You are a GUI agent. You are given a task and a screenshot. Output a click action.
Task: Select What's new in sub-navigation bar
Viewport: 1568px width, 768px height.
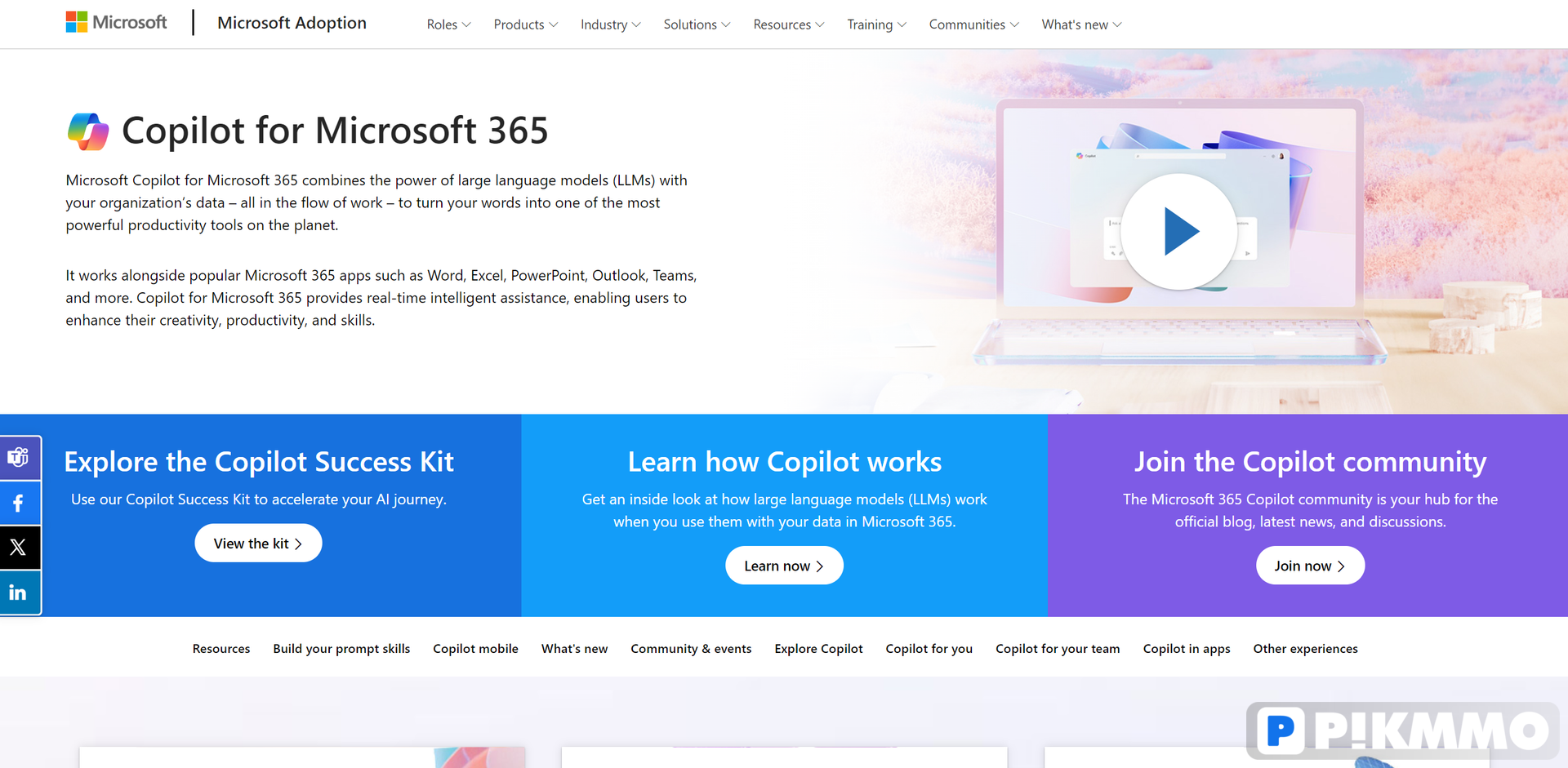coord(574,649)
